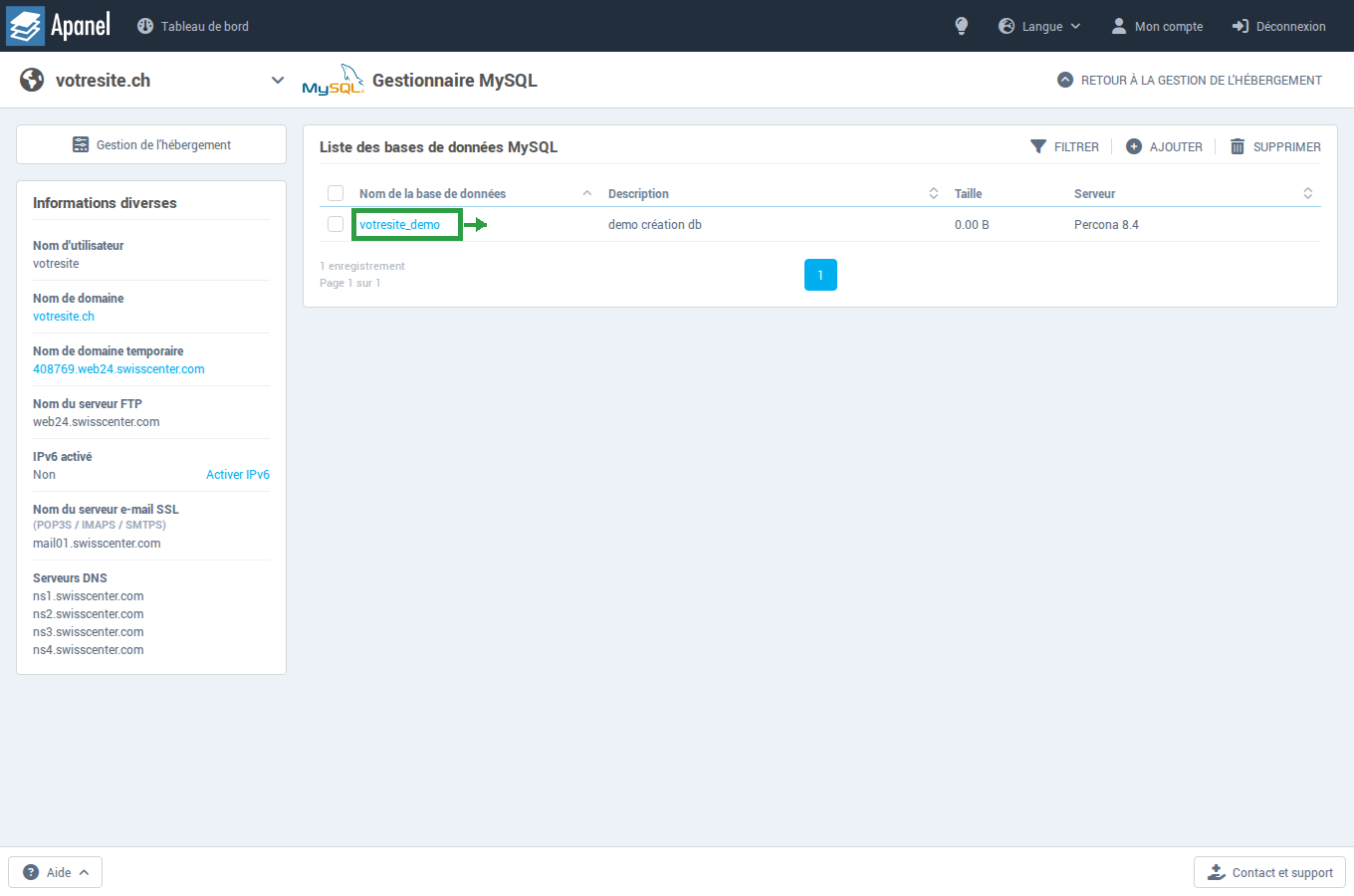Click the MySQL dolphin logo
Image resolution: width=1354 pixels, height=896 pixels.
[x=333, y=80]
